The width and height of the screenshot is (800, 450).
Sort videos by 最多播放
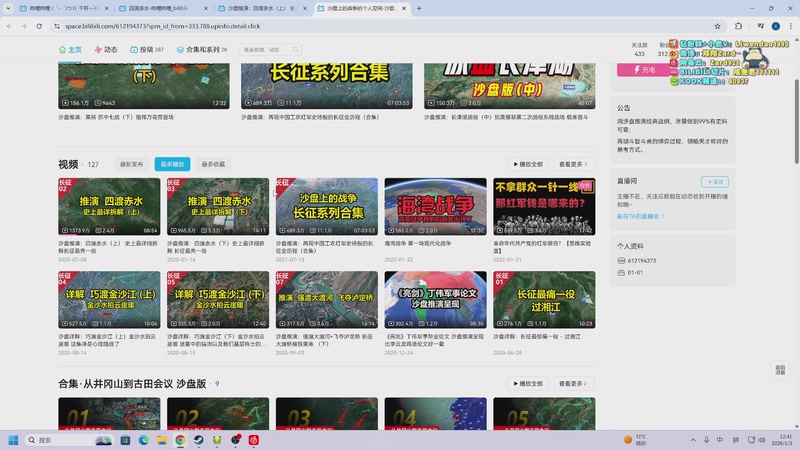tap(172, 164)
